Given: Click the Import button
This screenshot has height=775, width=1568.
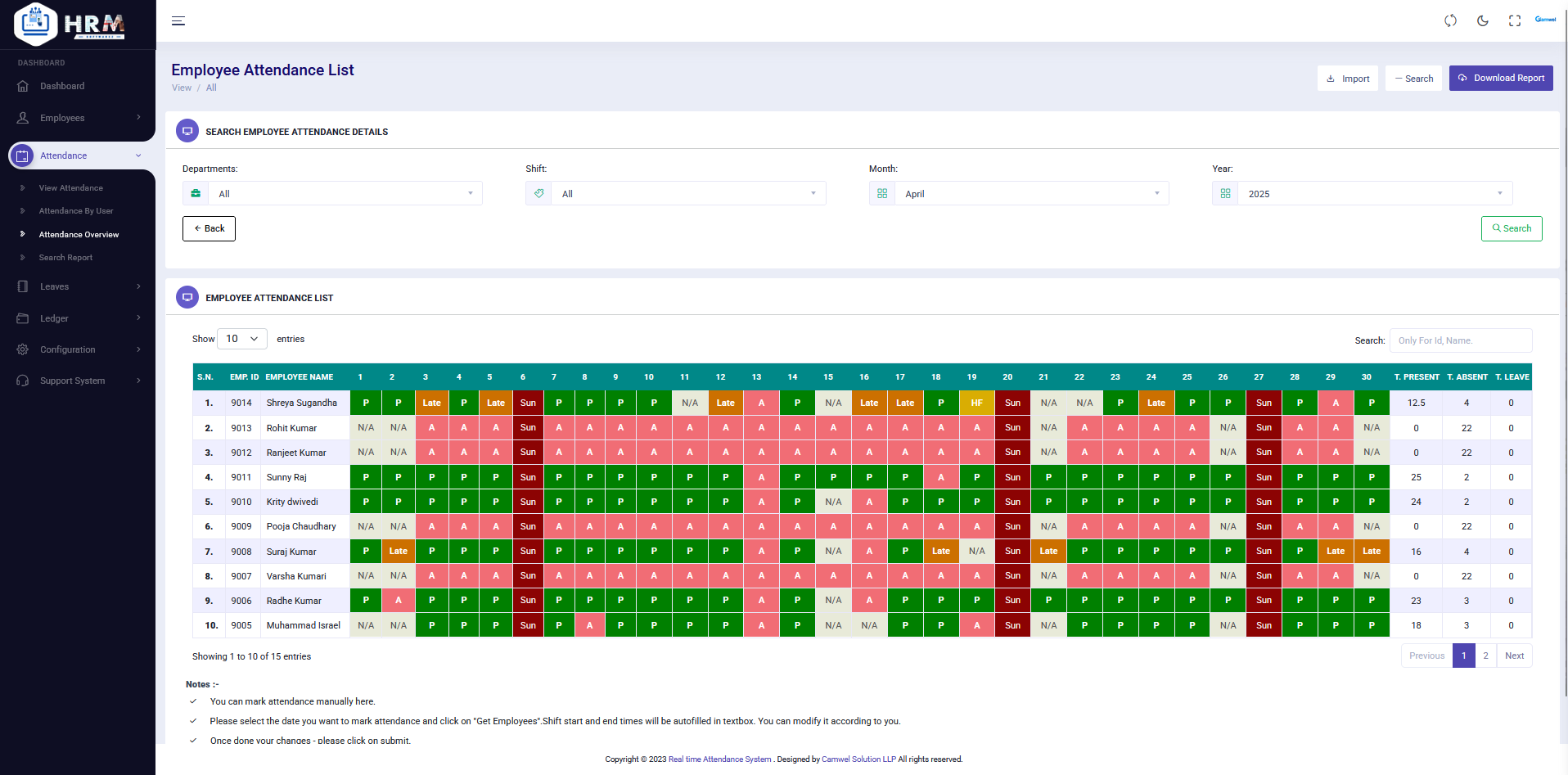Looking at the screenshot, I should pyautogui.click(x=1347, y=79).
